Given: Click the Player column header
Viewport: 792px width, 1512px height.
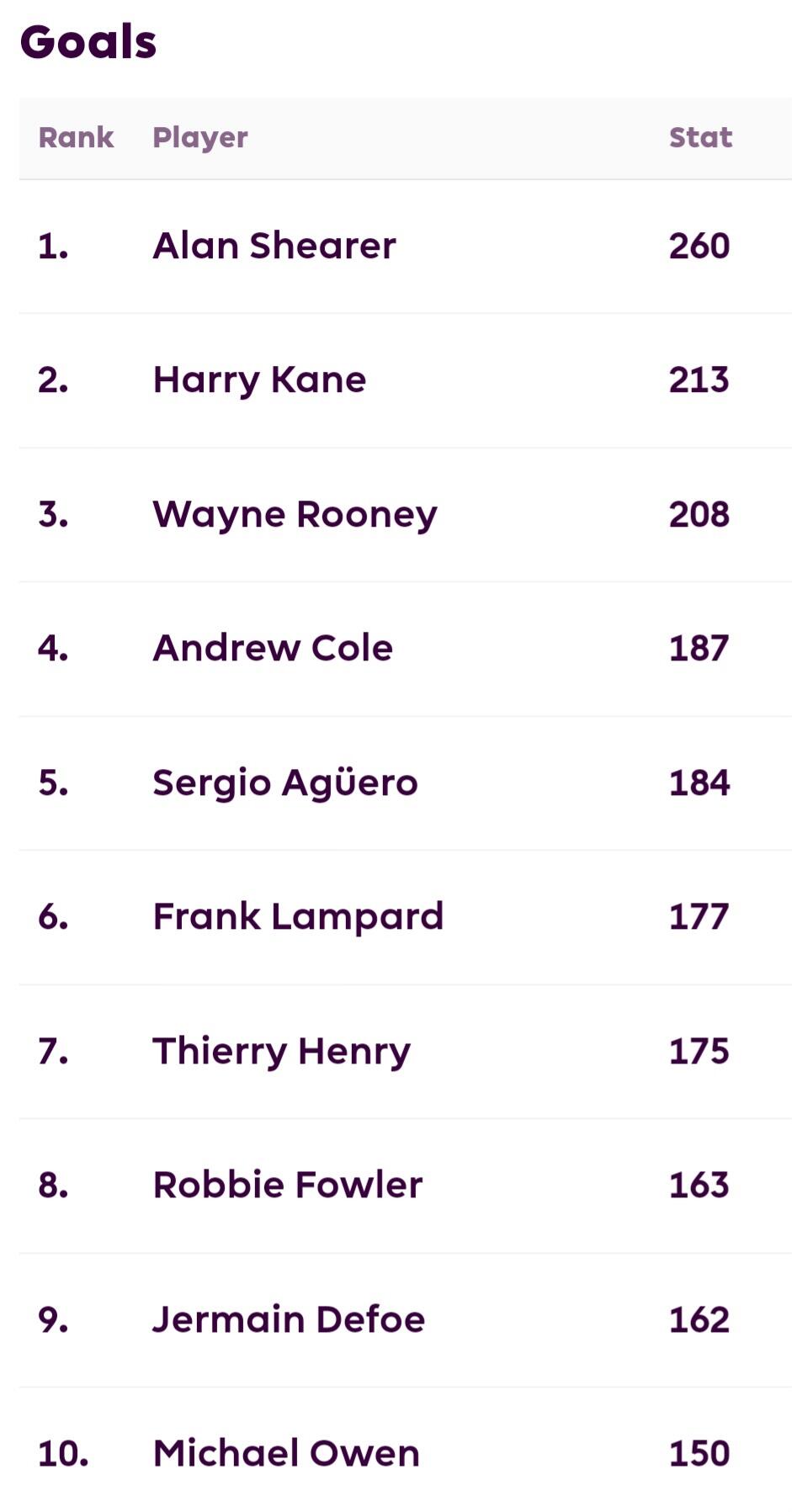Looking at the screenshot, I should tap(199, 137).
